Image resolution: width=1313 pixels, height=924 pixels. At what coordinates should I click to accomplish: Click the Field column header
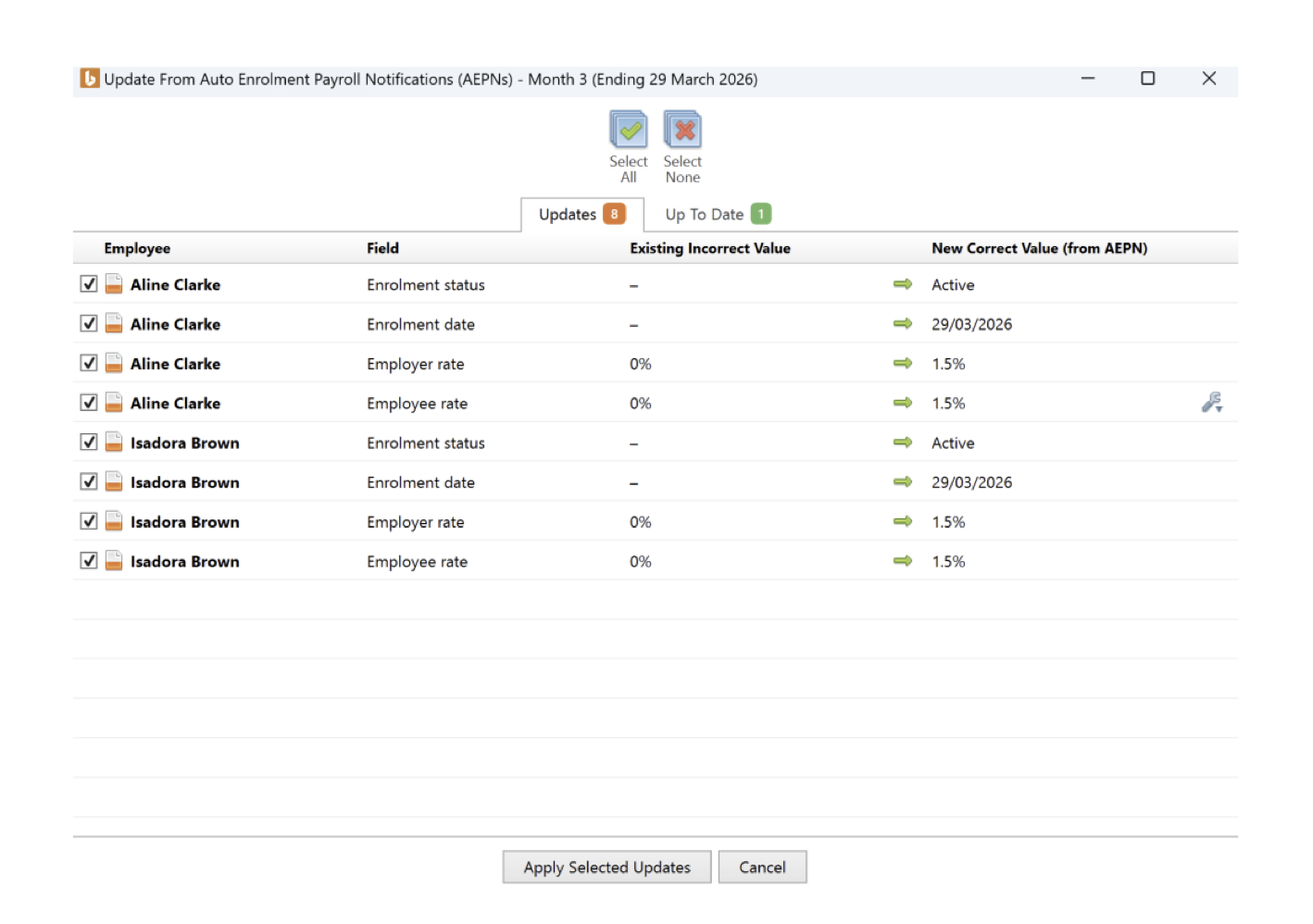point(382,248)
